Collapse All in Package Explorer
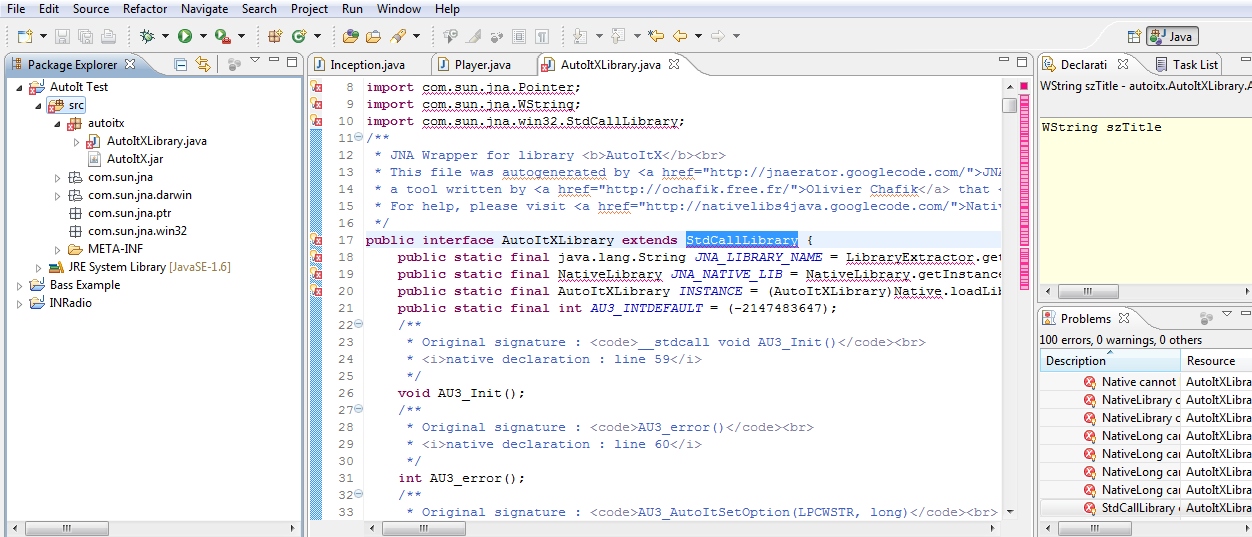 click(181, 64)
